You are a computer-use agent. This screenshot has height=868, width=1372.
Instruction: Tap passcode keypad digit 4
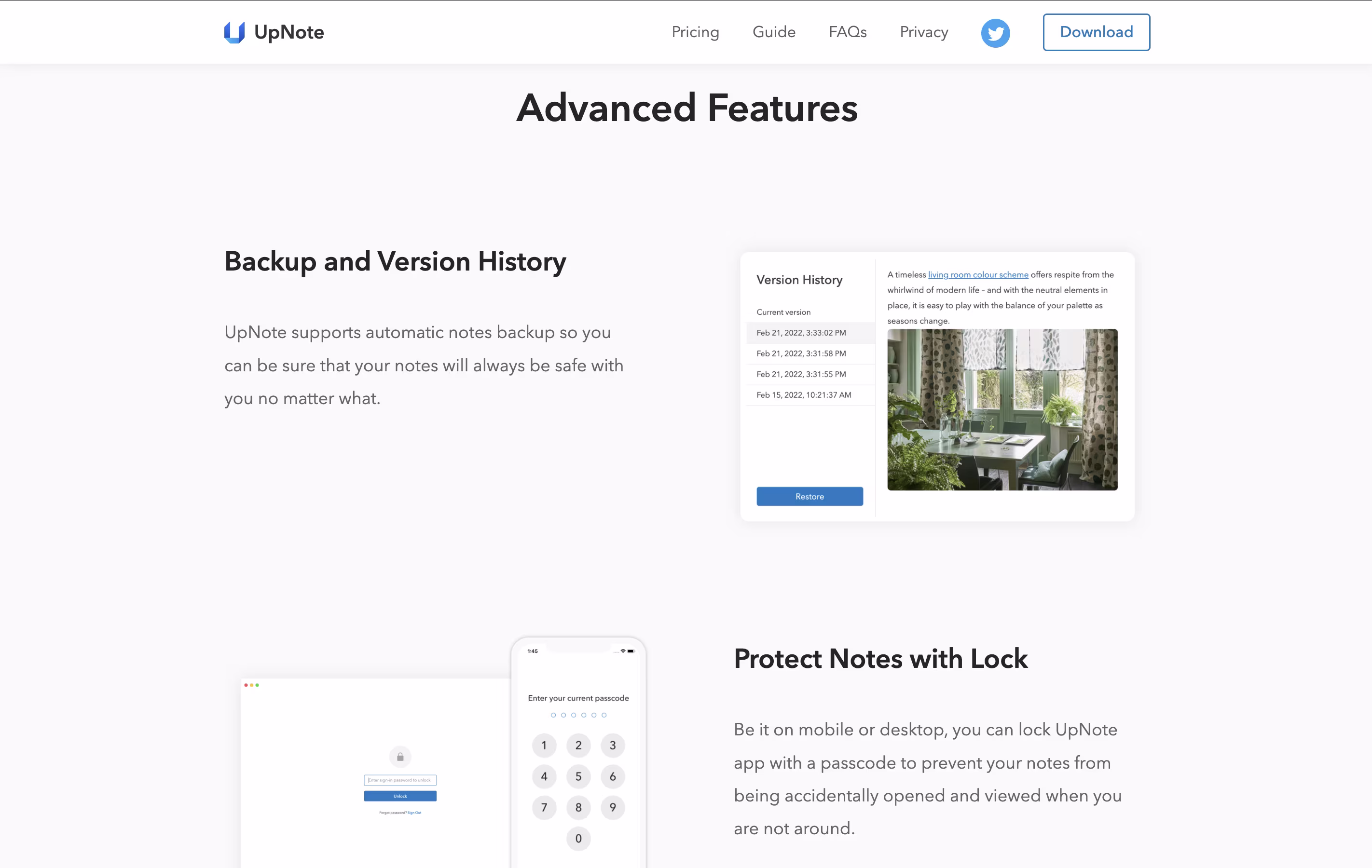(x=544, y=776)
